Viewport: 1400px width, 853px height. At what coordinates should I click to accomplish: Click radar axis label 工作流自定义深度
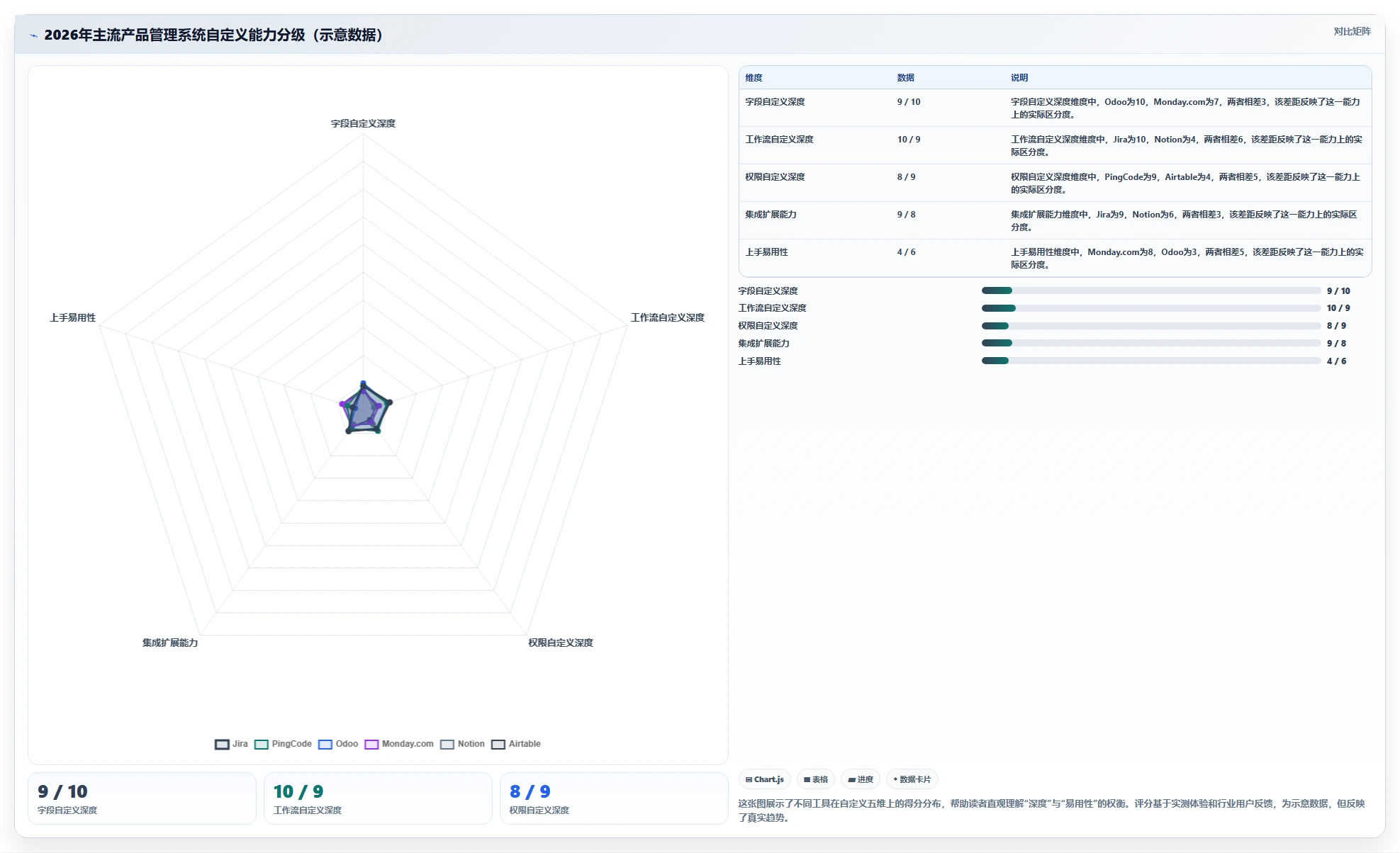(668, 317)
